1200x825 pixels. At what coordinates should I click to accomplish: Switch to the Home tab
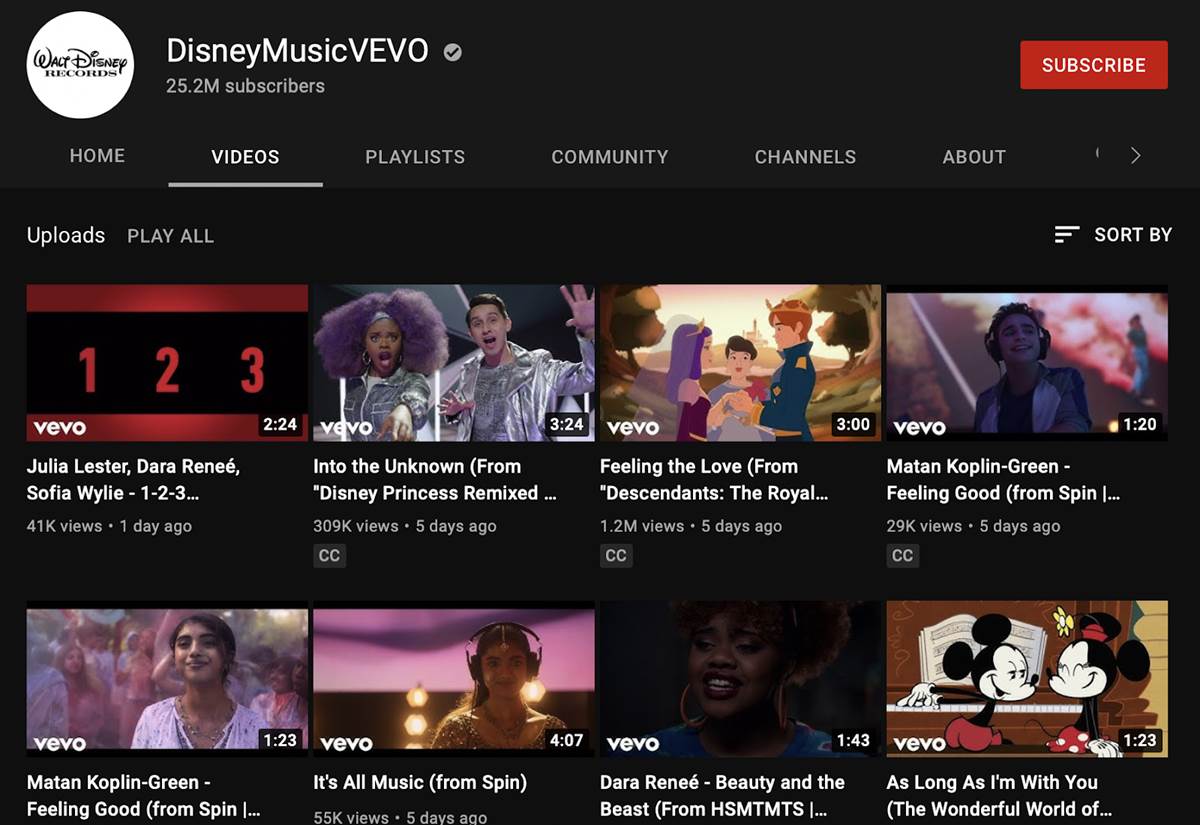[97, 157]
